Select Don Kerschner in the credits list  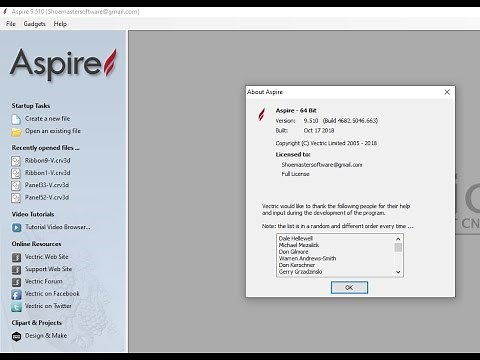point(297,265)
